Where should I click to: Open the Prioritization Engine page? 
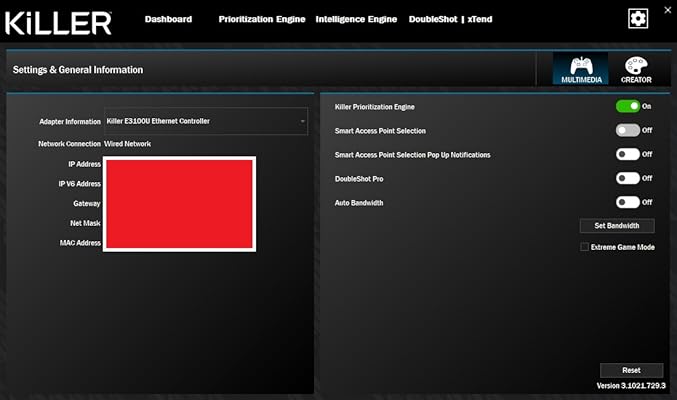262,19
